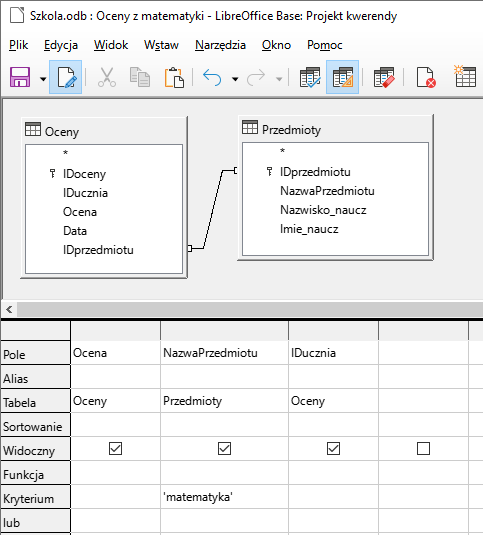Click the Pole cell containing Ocena
This screenshot has height=535, width=483.
point(116,352)
